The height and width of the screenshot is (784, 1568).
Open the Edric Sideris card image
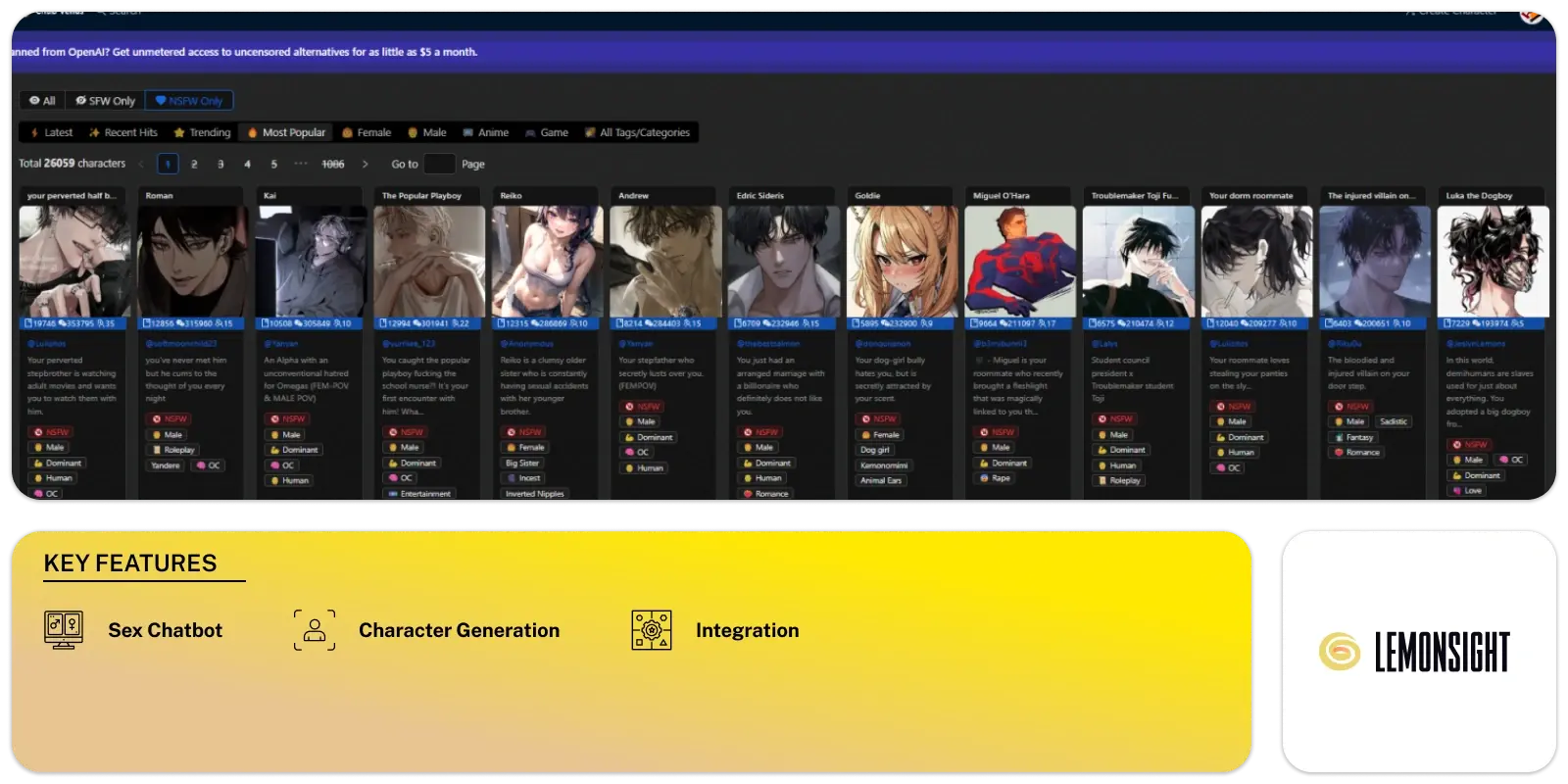coord(784,261)
